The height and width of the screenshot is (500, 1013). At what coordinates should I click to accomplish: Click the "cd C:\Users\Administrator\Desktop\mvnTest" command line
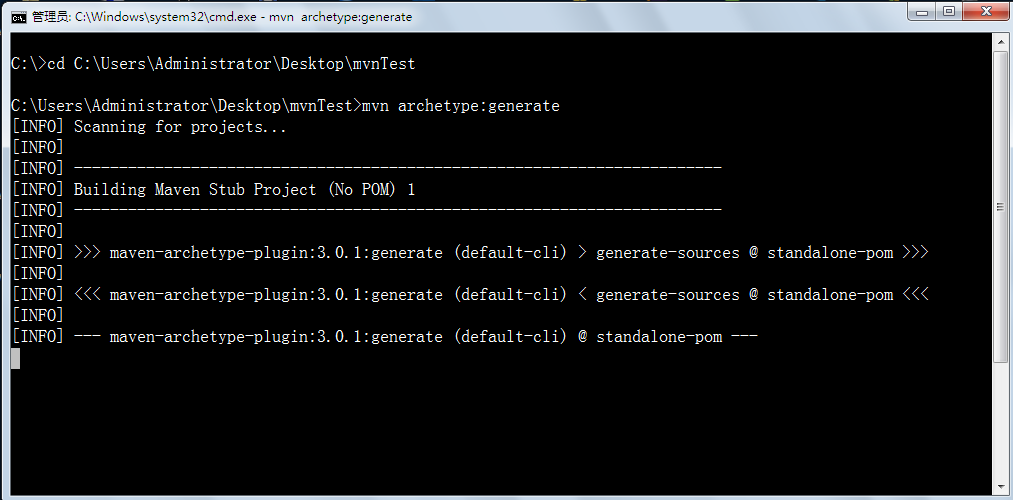(231, 64)
